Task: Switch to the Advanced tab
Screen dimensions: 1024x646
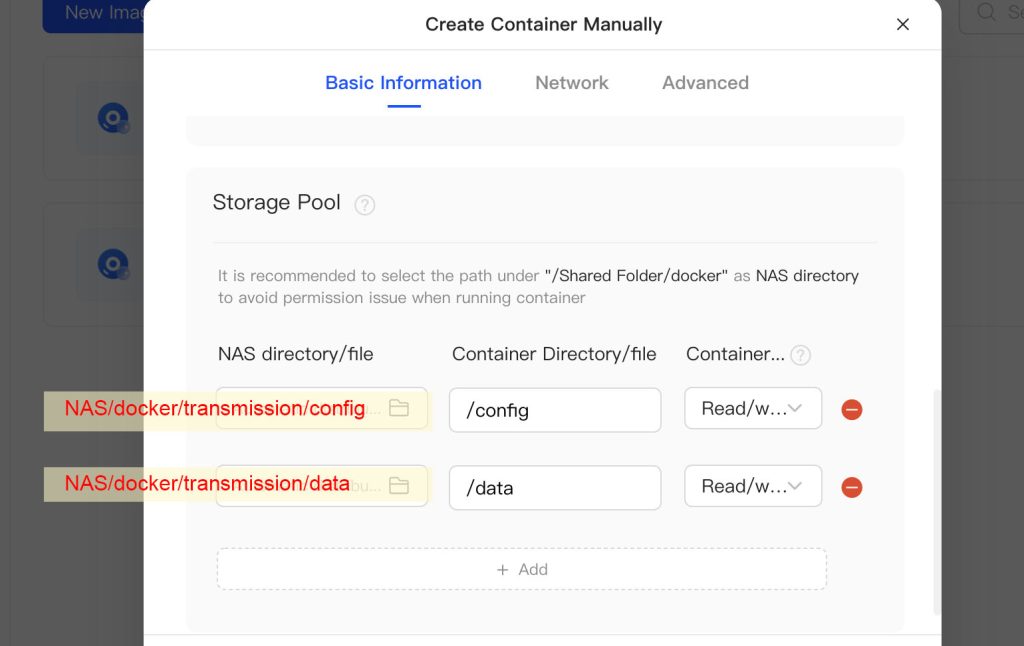Action: 705,83
